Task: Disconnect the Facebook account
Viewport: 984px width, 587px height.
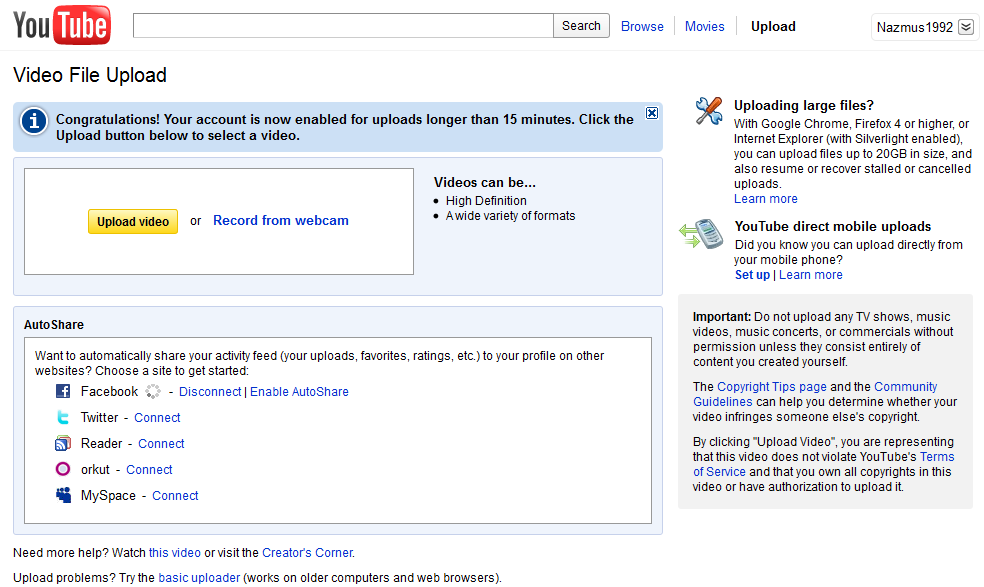Action: coord(210,392)
